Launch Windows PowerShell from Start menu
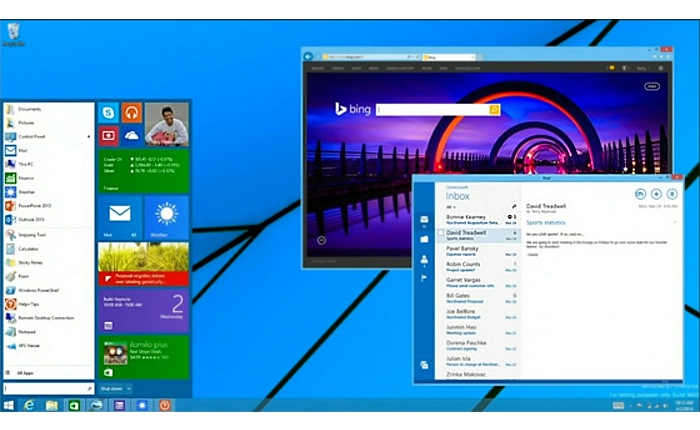 38,290
